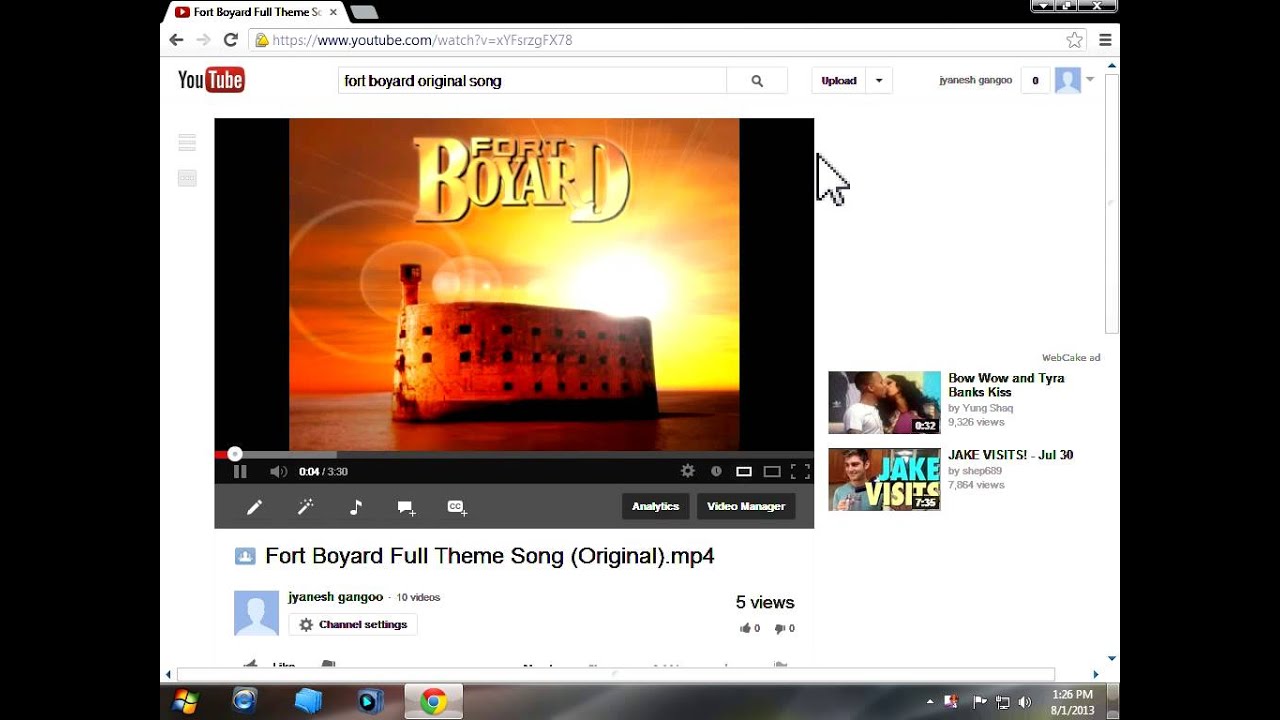
Task: Click the download icon beside video title
Action: [245, 556]
